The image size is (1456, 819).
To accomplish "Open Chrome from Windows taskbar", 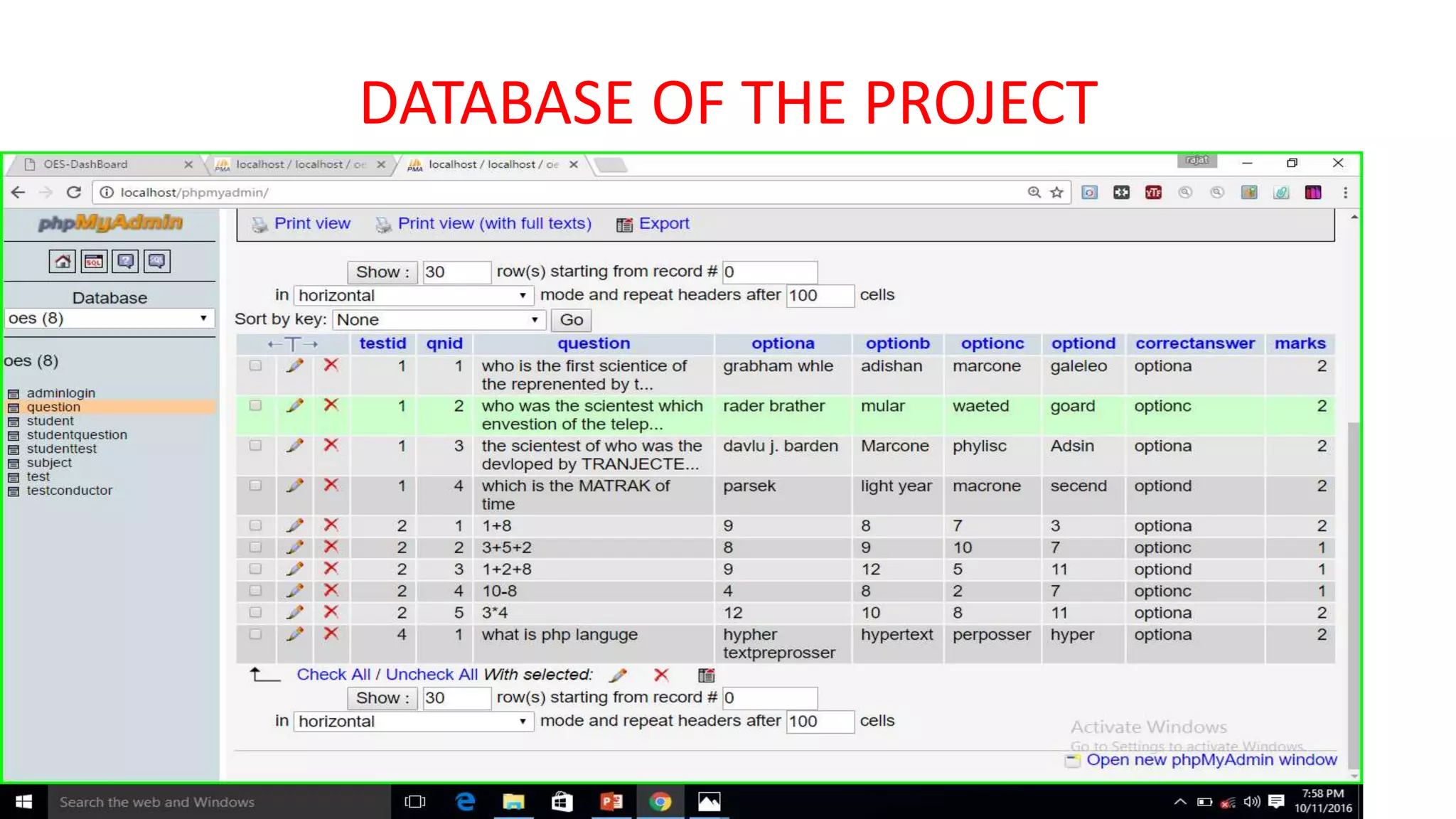I will click(660, 802).
